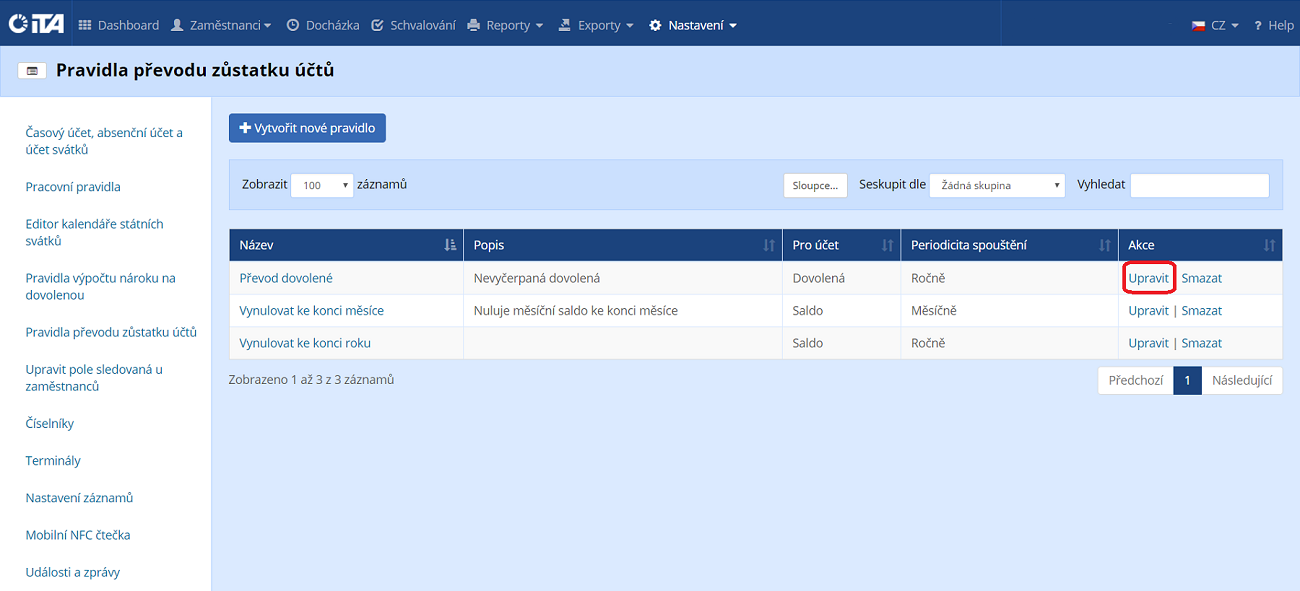The width and height of the screenshot is (1300, 591).
Task: Open the records count dropdown showing 100
Action: point(322,185)
